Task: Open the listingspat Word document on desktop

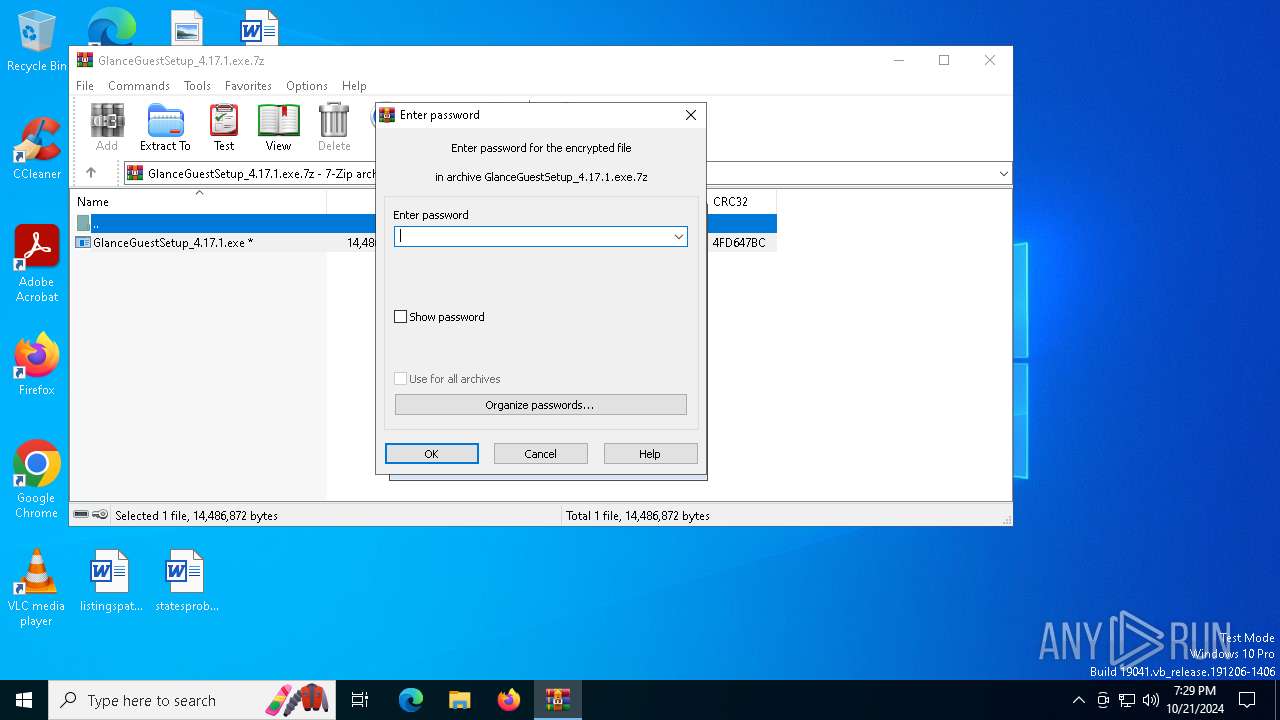Action: pos(111,580)
